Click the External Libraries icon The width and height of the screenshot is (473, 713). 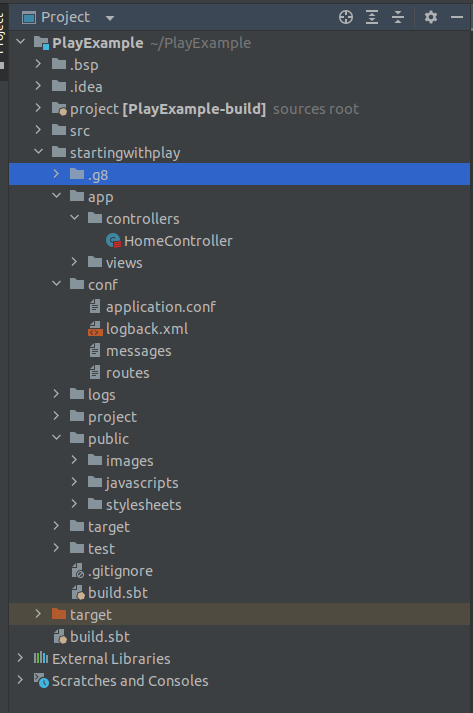pyautogui.click(x=40, y=658)
